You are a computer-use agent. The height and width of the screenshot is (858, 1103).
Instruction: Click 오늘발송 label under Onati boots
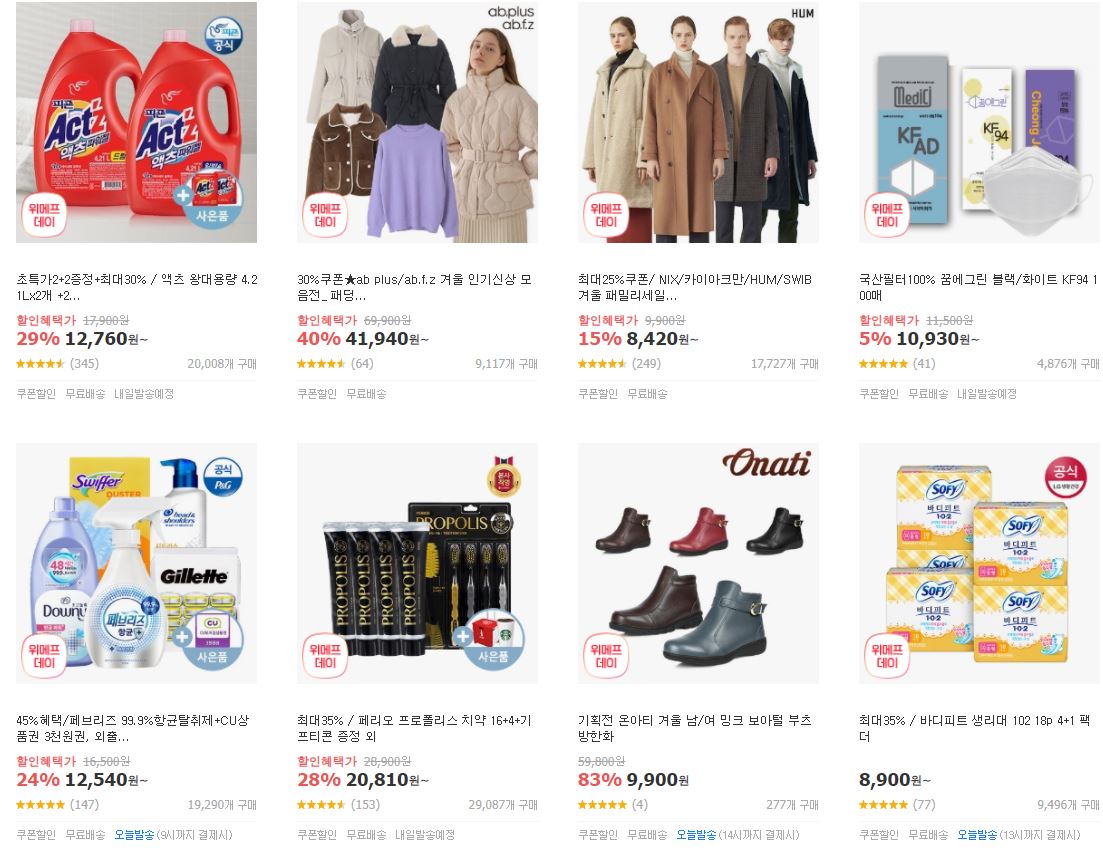point(696,835)
